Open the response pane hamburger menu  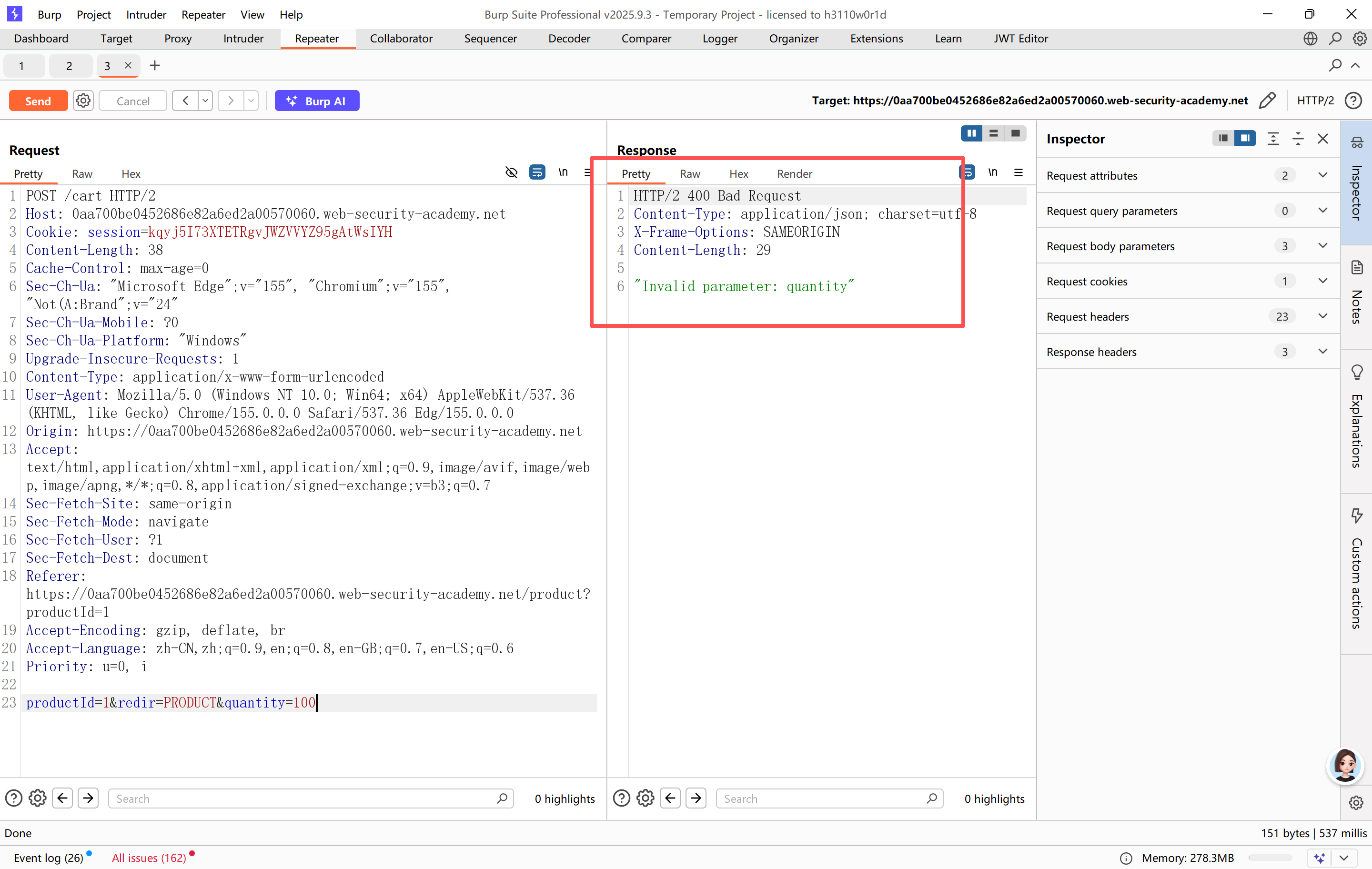pyautogui.click(x=1018, y=172)
